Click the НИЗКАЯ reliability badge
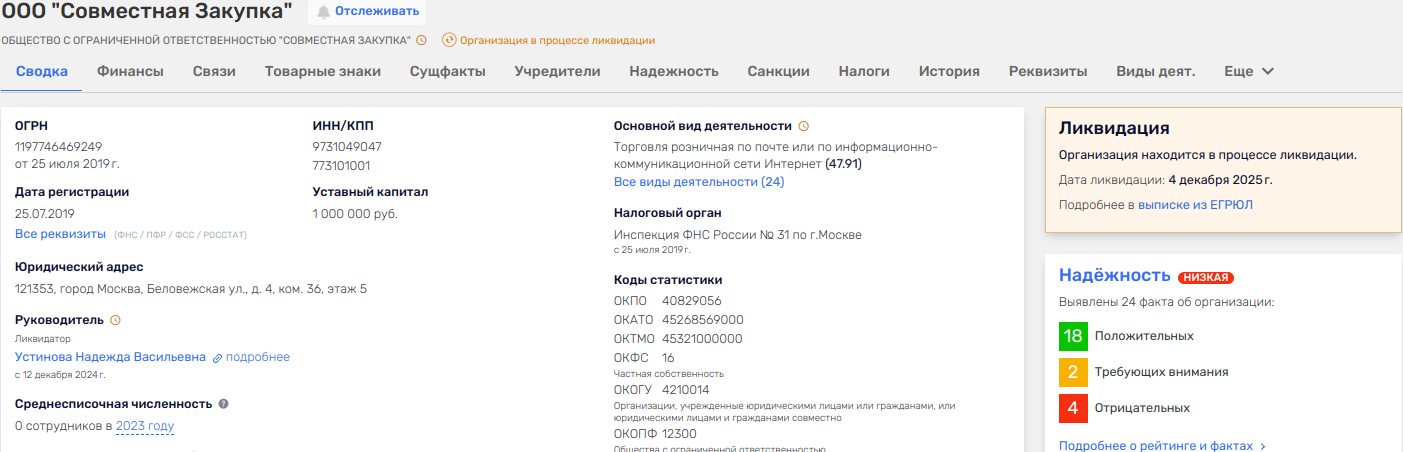 click(1205, 278)
